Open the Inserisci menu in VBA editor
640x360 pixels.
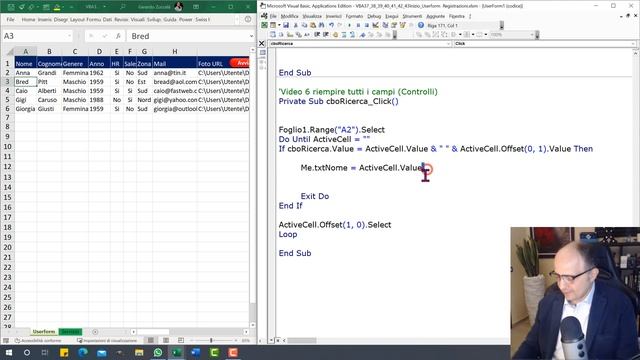pos(333,16)
